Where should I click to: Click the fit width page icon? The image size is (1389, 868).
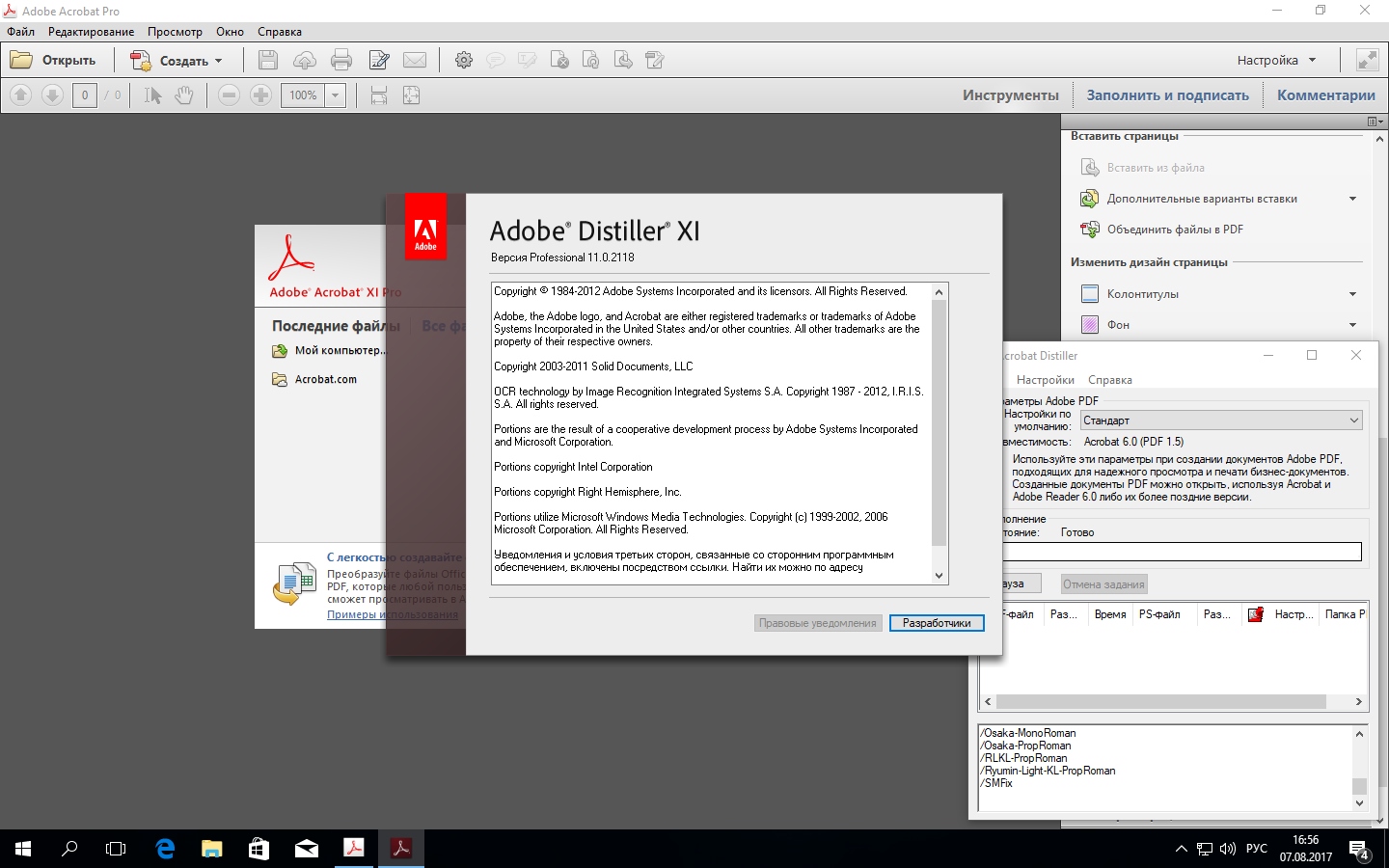[379, 95]
